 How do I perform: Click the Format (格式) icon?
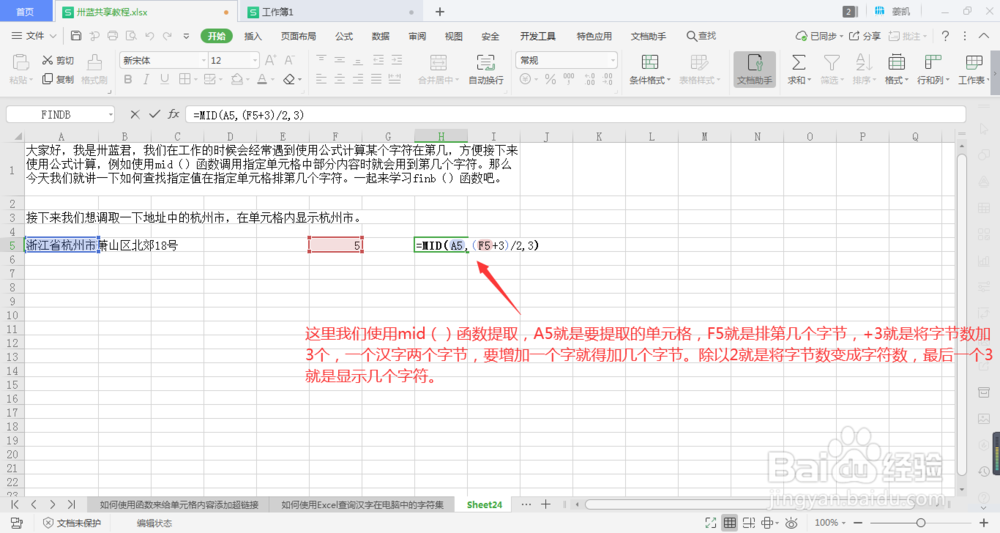coord(896,62)
